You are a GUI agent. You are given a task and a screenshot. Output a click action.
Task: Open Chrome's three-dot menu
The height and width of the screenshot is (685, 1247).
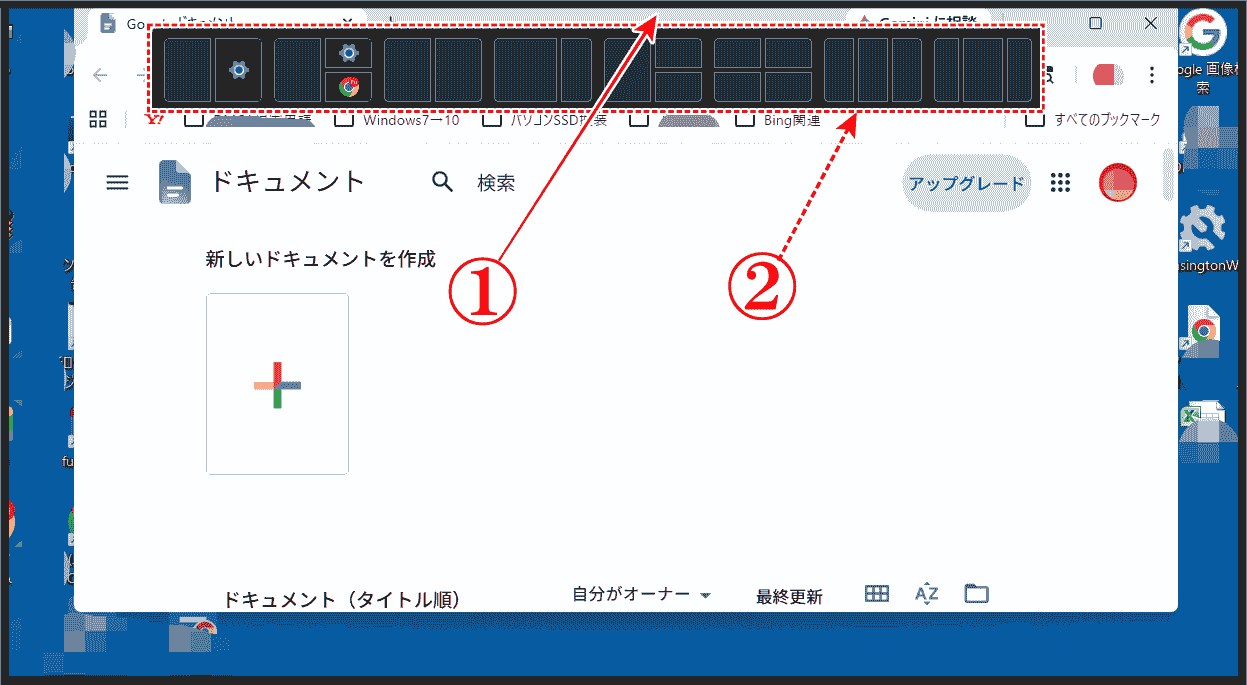point(1152,75)
